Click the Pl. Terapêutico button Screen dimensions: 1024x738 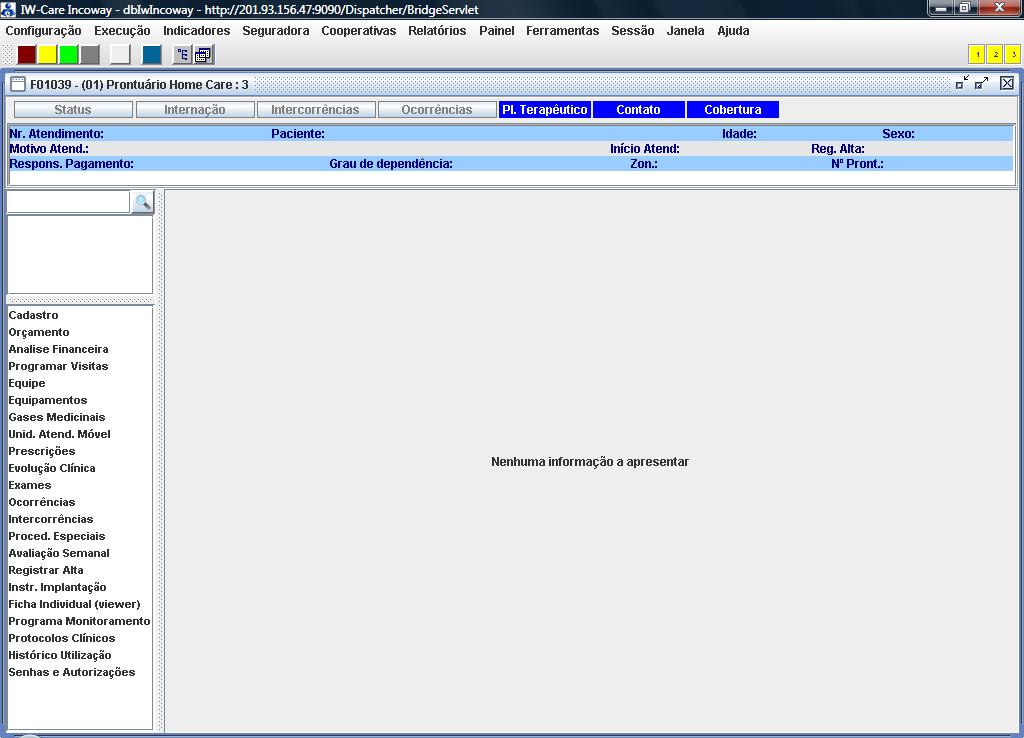(545, 110)
